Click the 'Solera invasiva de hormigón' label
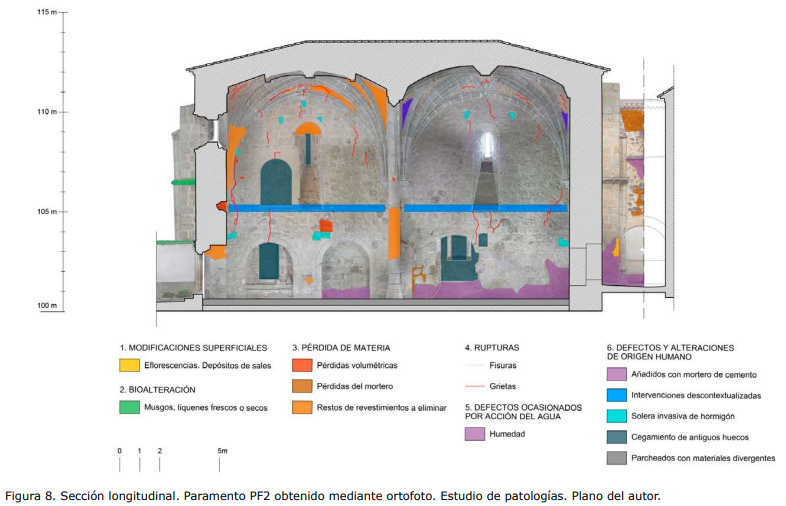This screenshot has width=786, height=506. (683, 416)
